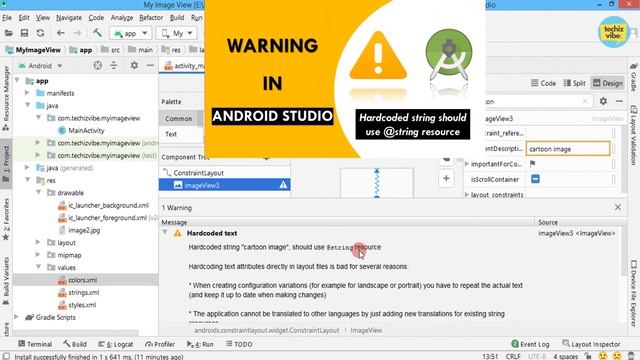This screenshot has width=640, height=360.
Task: Open the File menu
Action: pyautogui.click(x=7, y=18)
